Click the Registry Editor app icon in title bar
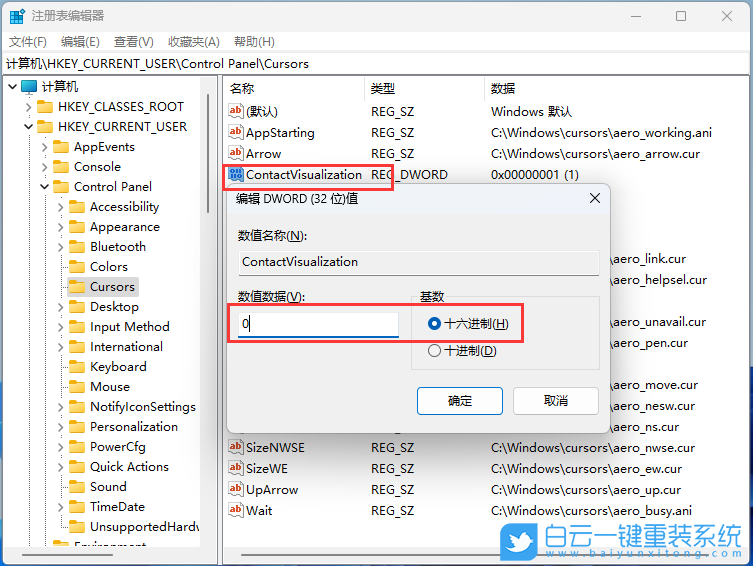The height and width of the screenshot is (566, 753). [17, 16]
